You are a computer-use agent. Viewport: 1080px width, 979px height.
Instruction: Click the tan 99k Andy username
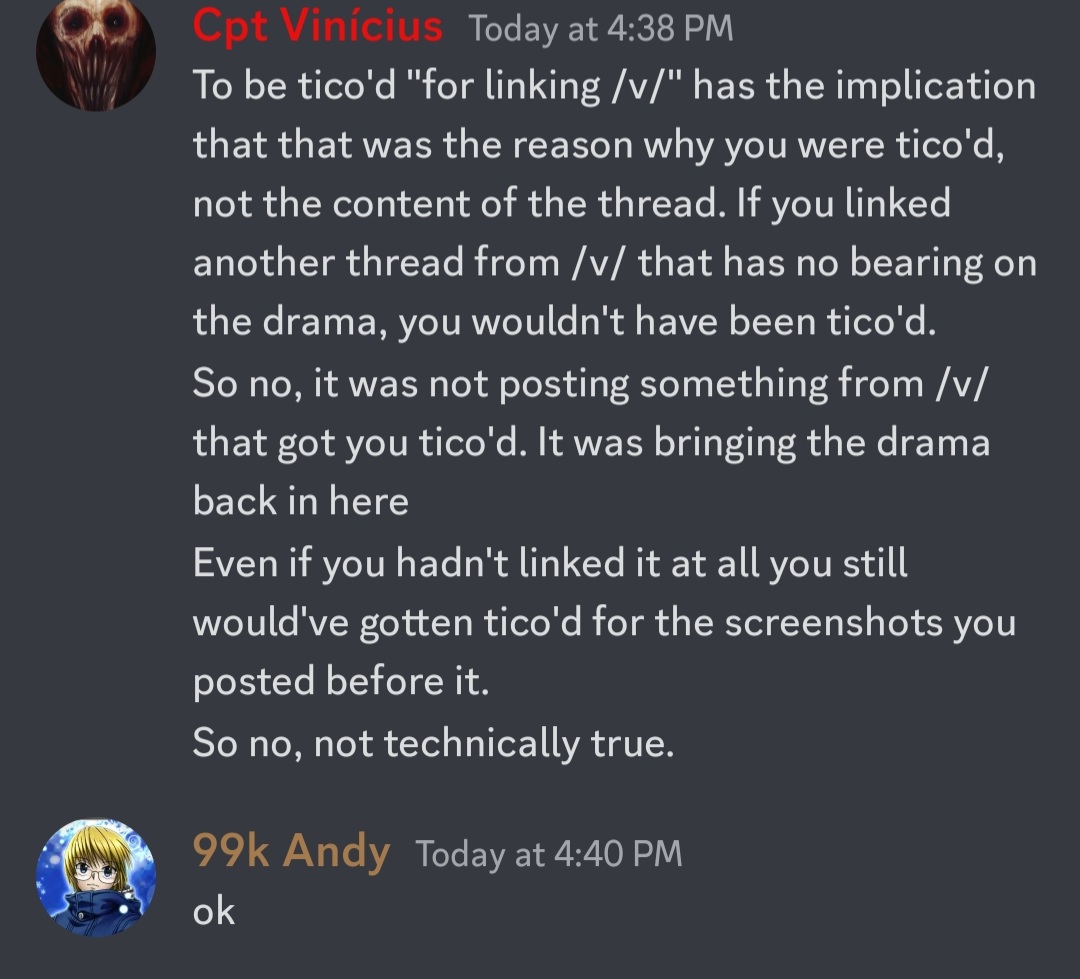click(x=291, y=851)
